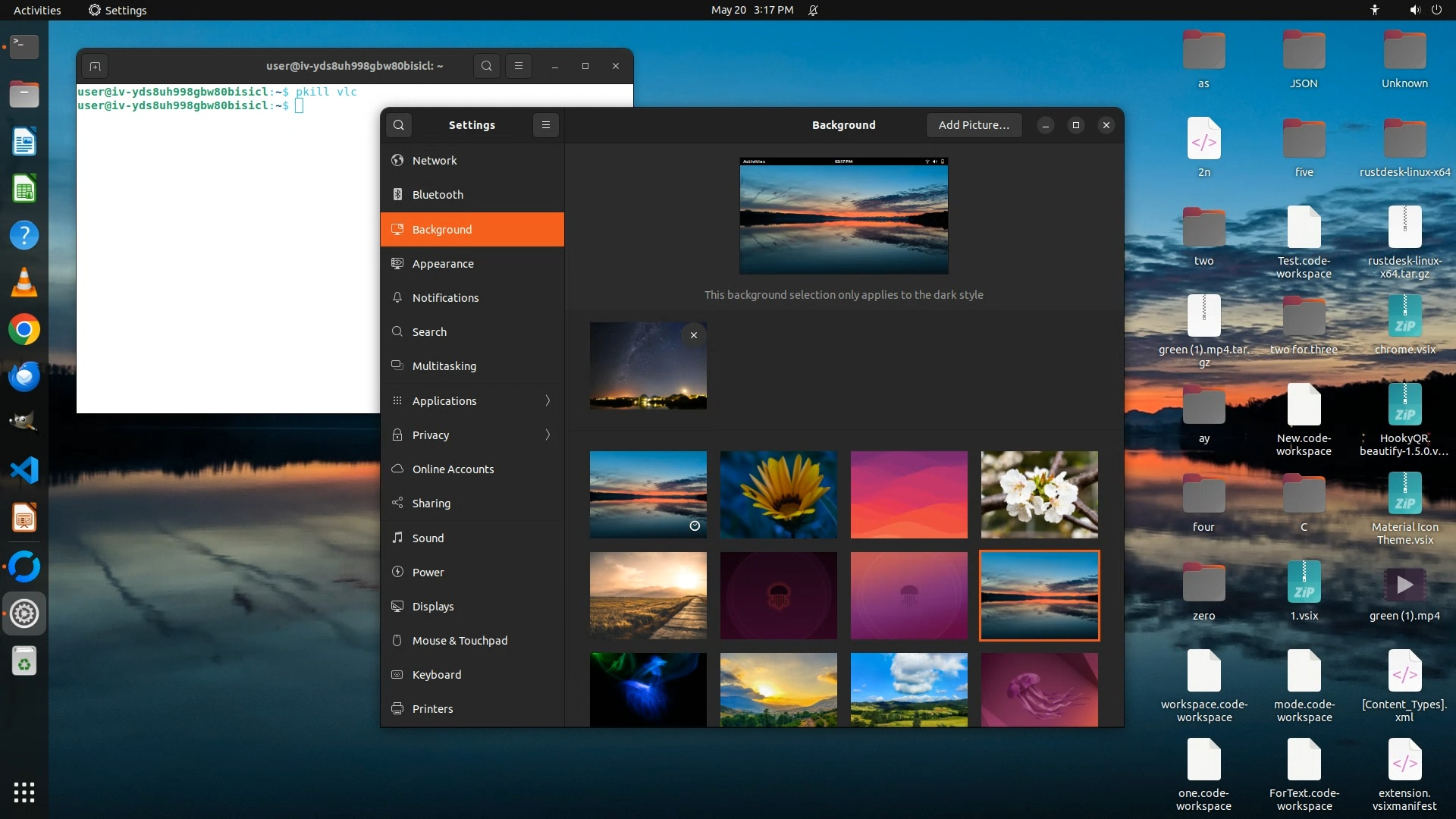Choose the white blossom wallpaper
Screen dimensions: 1456x819
coord(1039,494)
